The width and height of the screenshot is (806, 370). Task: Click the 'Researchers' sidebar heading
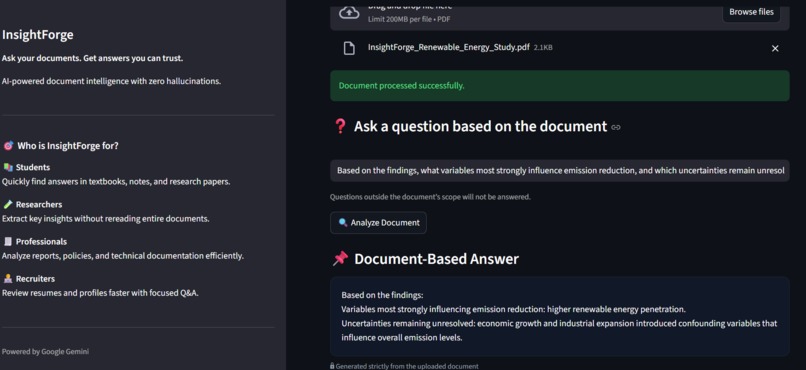[x=39, y=205]
